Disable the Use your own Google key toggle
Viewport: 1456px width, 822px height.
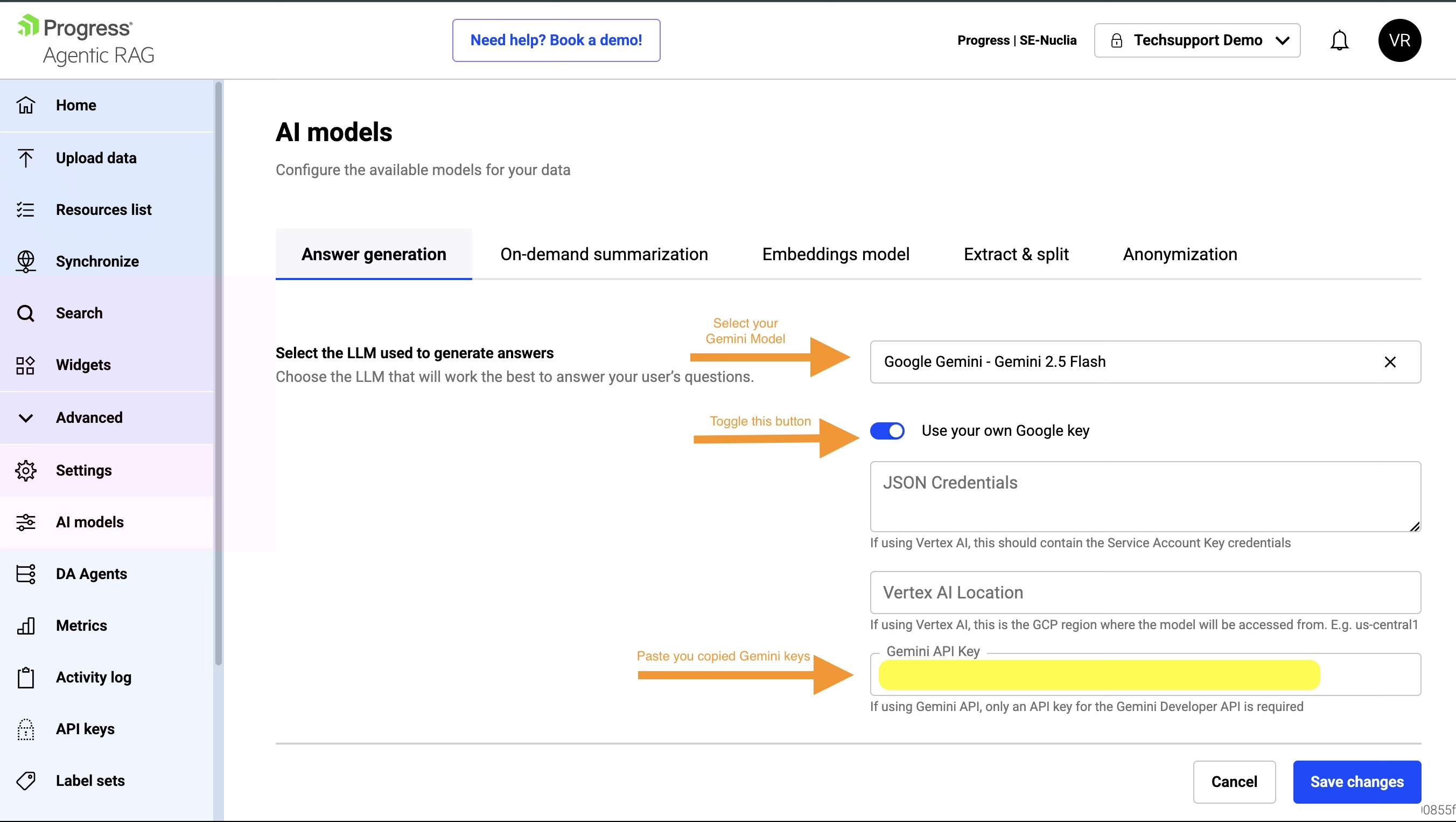pyautogui.click(x=887, y=431)
